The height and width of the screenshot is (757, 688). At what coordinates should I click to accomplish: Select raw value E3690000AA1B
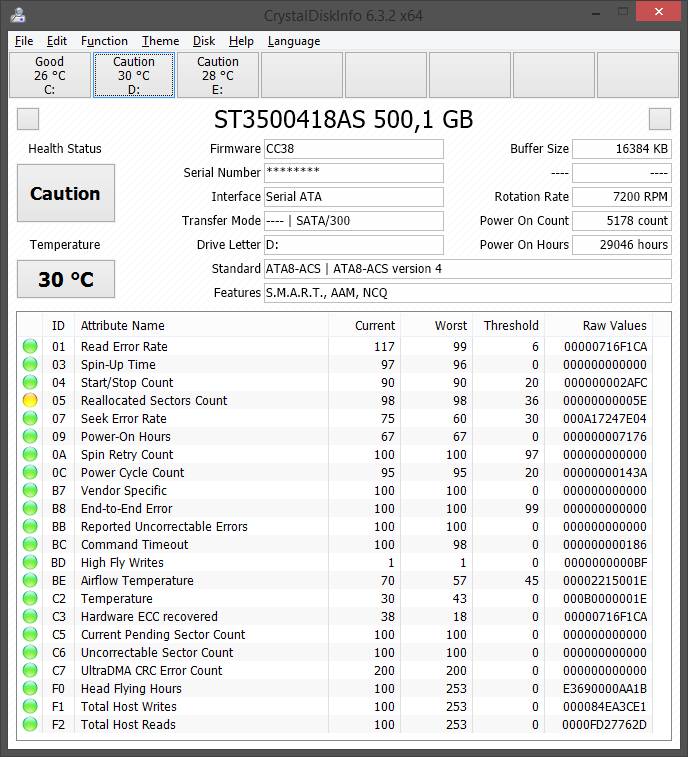(x=605, y=688)
